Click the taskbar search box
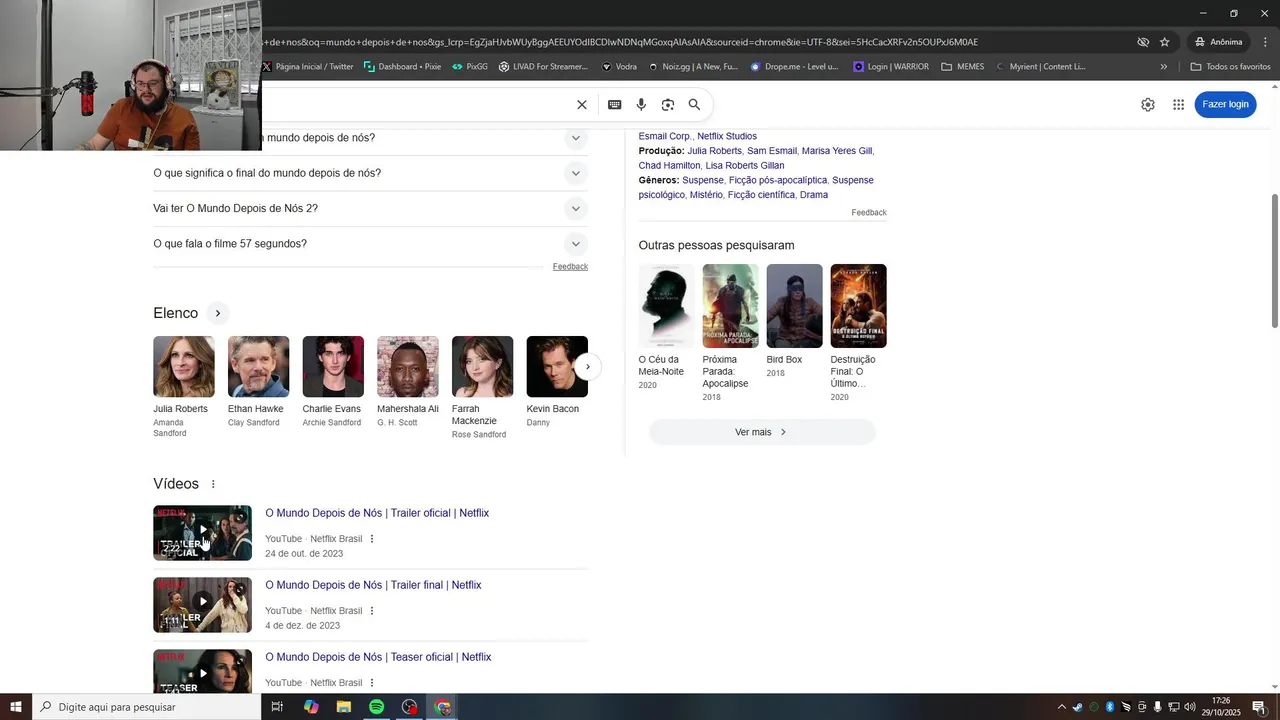The width and height of the screenshot is (1280, 720). click(147, 707)
